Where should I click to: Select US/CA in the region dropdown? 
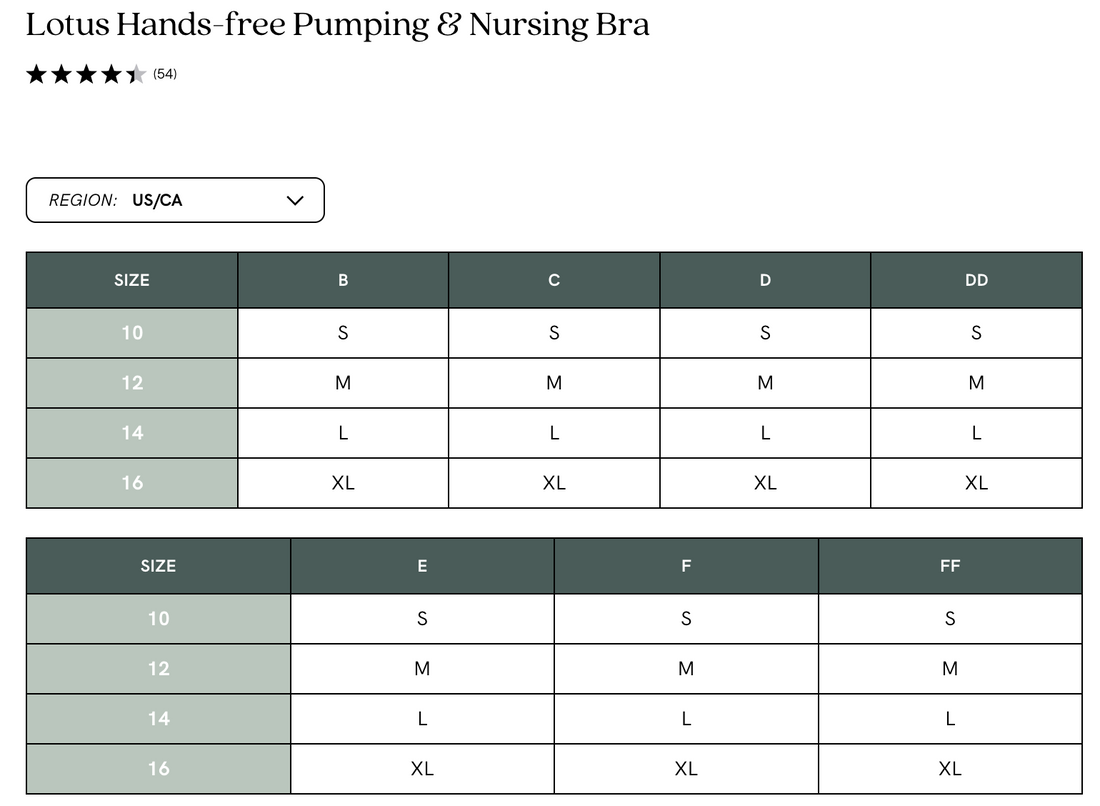[x=156, y=200]
